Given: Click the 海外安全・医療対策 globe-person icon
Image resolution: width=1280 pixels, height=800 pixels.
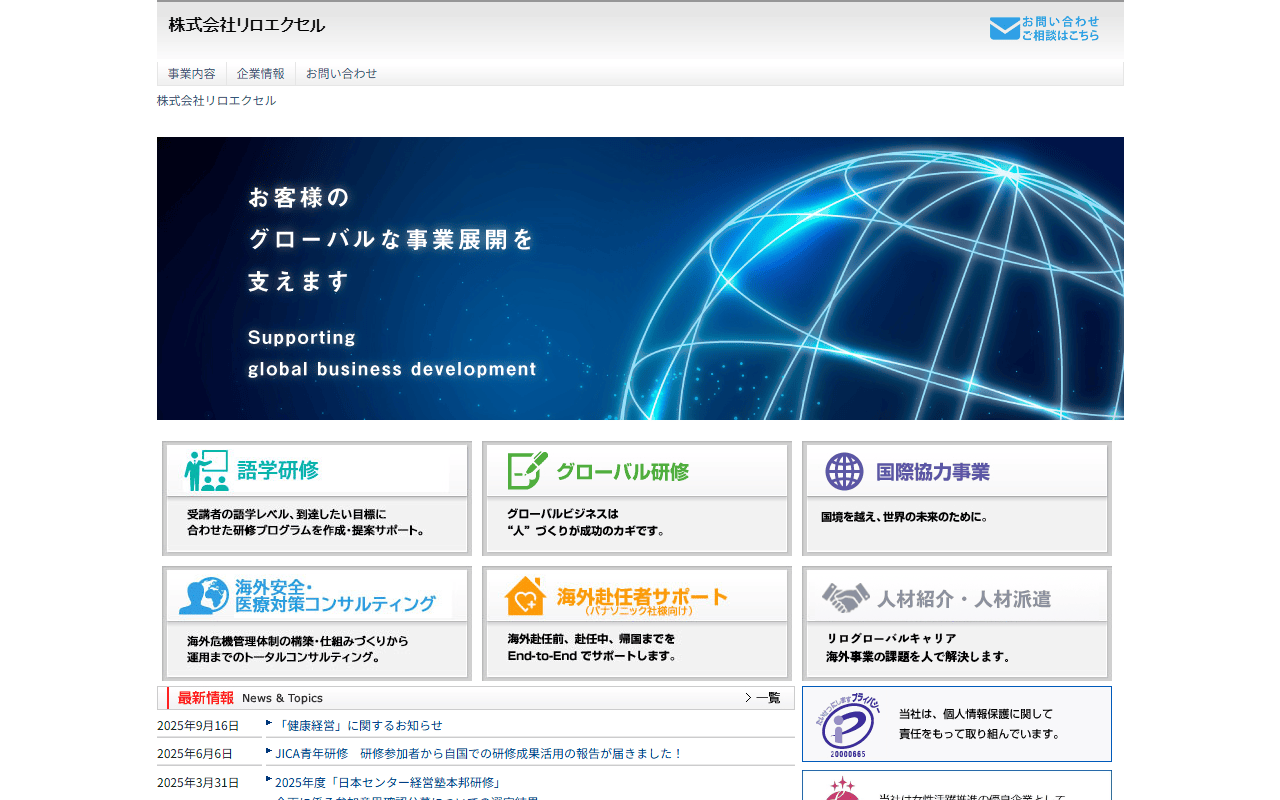Looking at the screenshot, I should (204, 596).
